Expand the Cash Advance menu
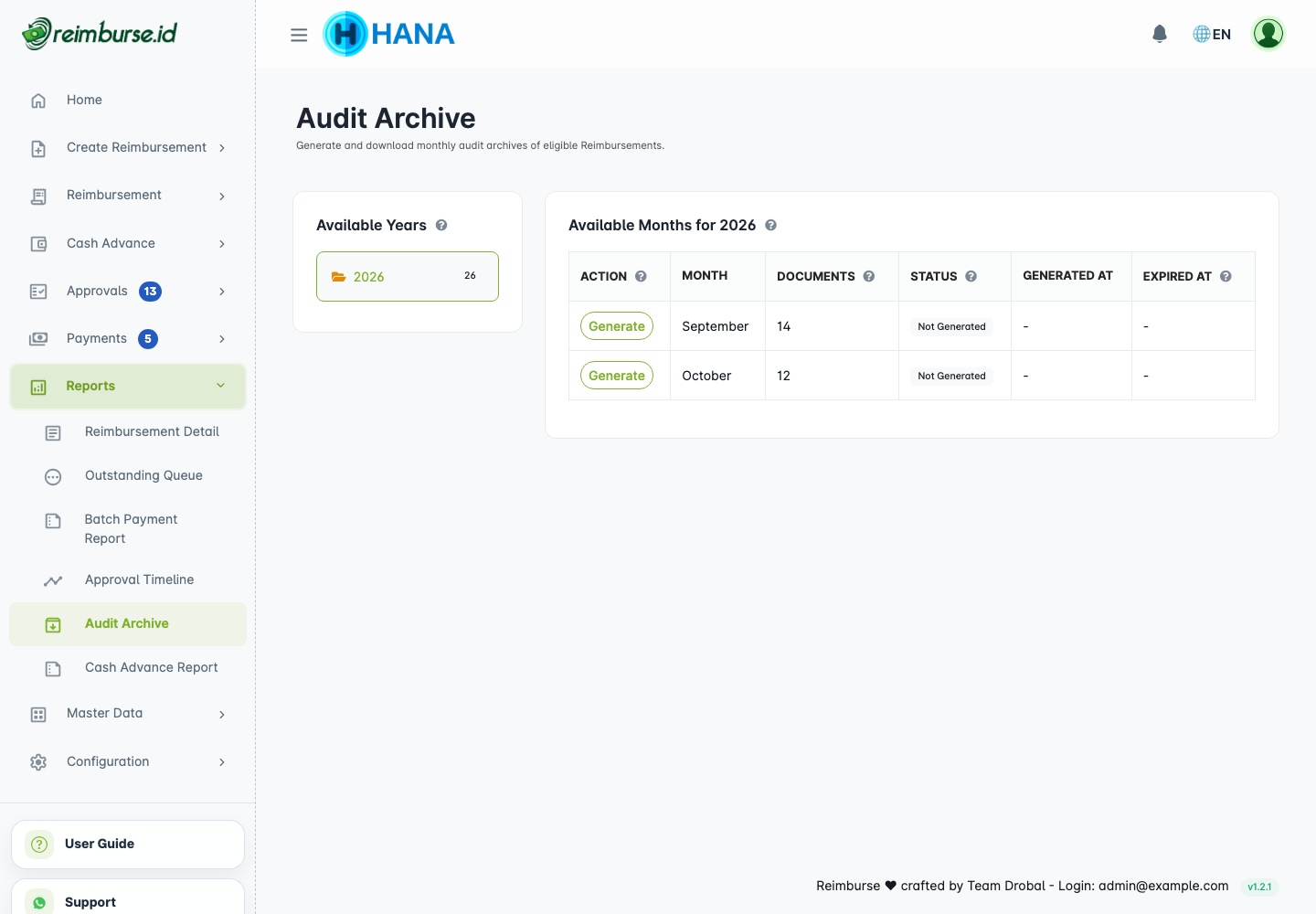The width and height of the screenshot is (1316, 914). click(x=128, y=243)
